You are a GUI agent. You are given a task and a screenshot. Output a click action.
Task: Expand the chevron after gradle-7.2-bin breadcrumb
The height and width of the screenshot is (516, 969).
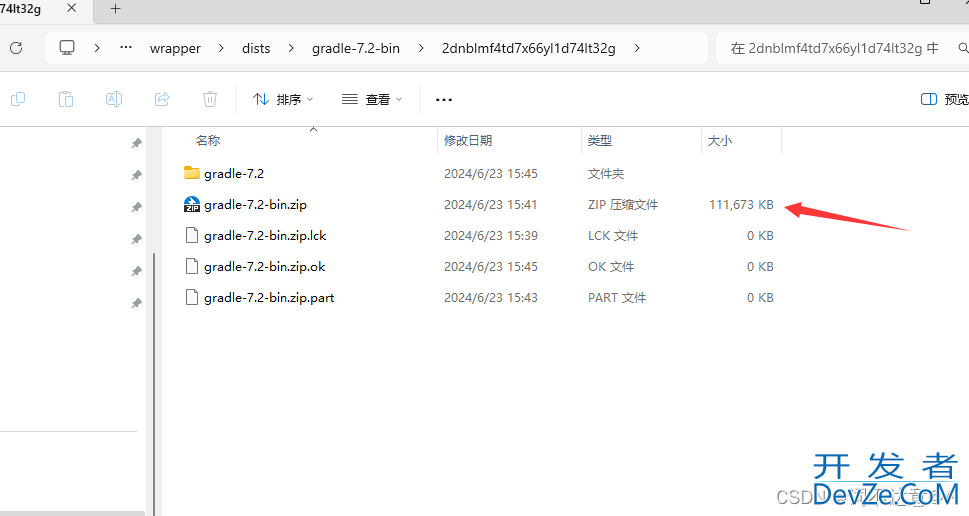pyautogui.click(x=421, y=48)
